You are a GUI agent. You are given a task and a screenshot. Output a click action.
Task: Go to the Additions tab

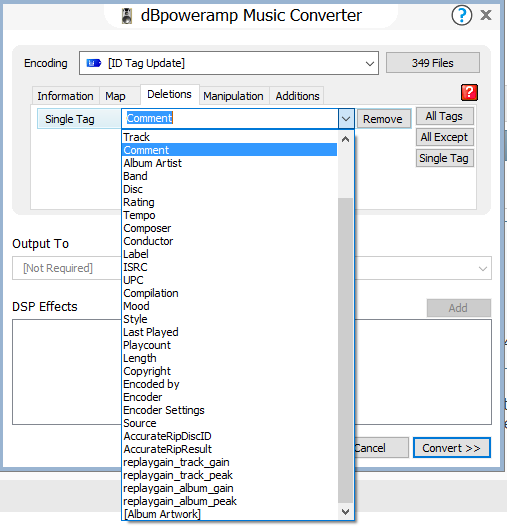click(x=298, y=96)
